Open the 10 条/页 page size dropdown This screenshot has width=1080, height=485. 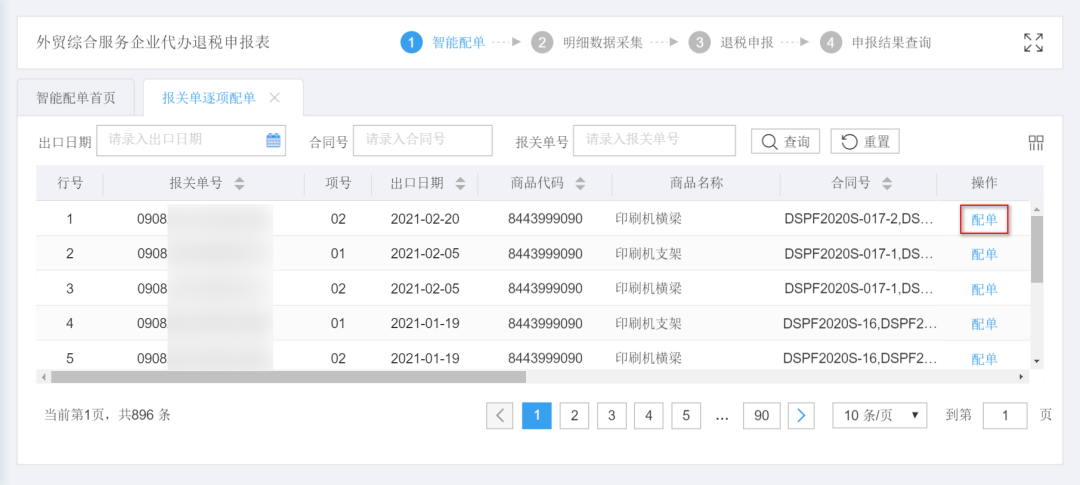pos(880,415)
